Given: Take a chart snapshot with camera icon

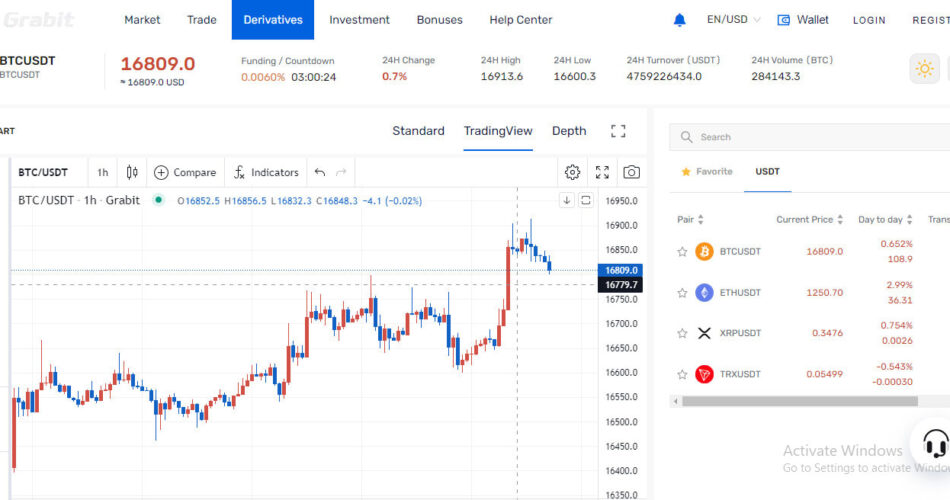Looking at the screenshot, I should coord(631,172).
